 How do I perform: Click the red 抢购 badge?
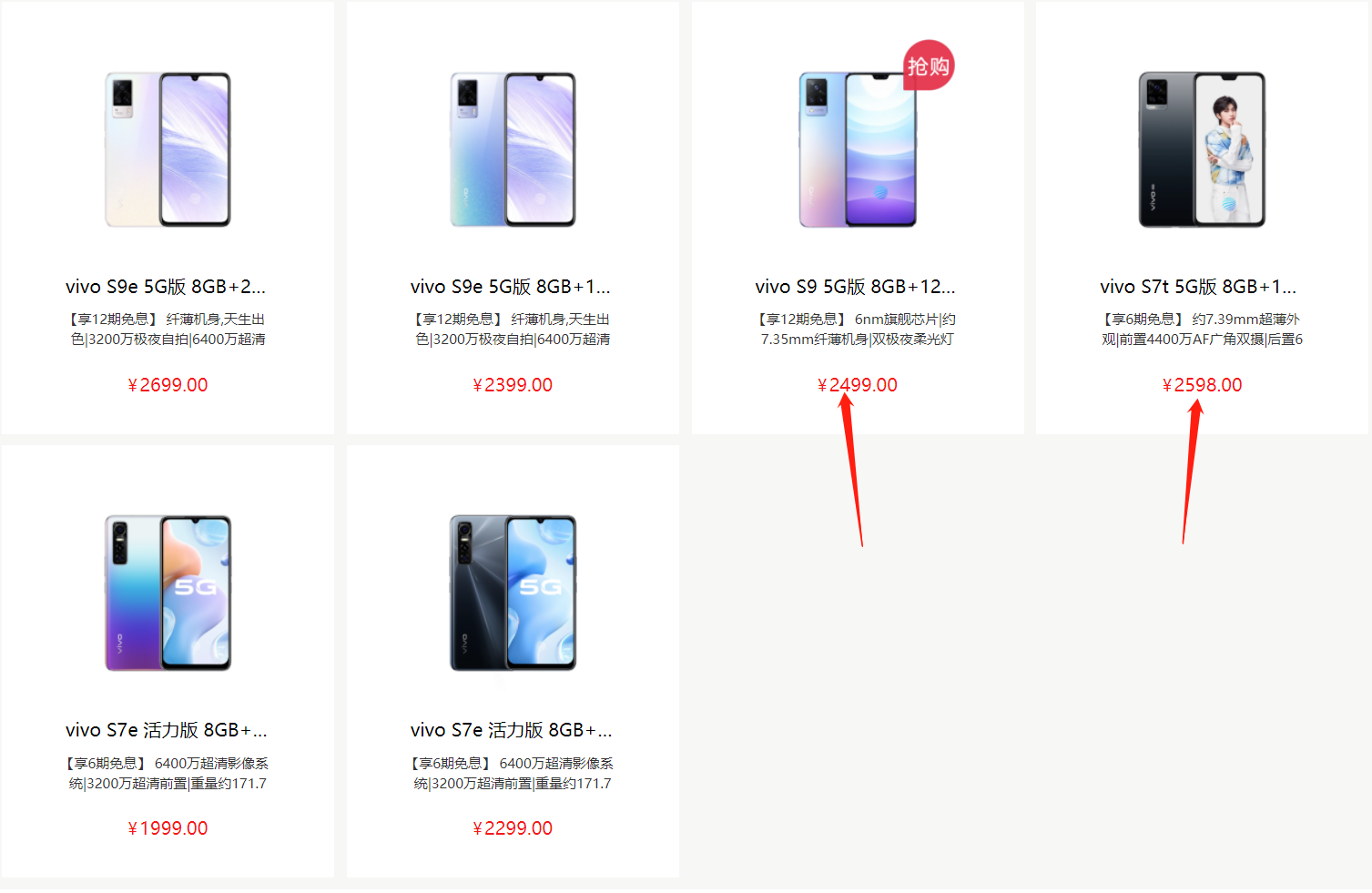[x=928, y=66]
